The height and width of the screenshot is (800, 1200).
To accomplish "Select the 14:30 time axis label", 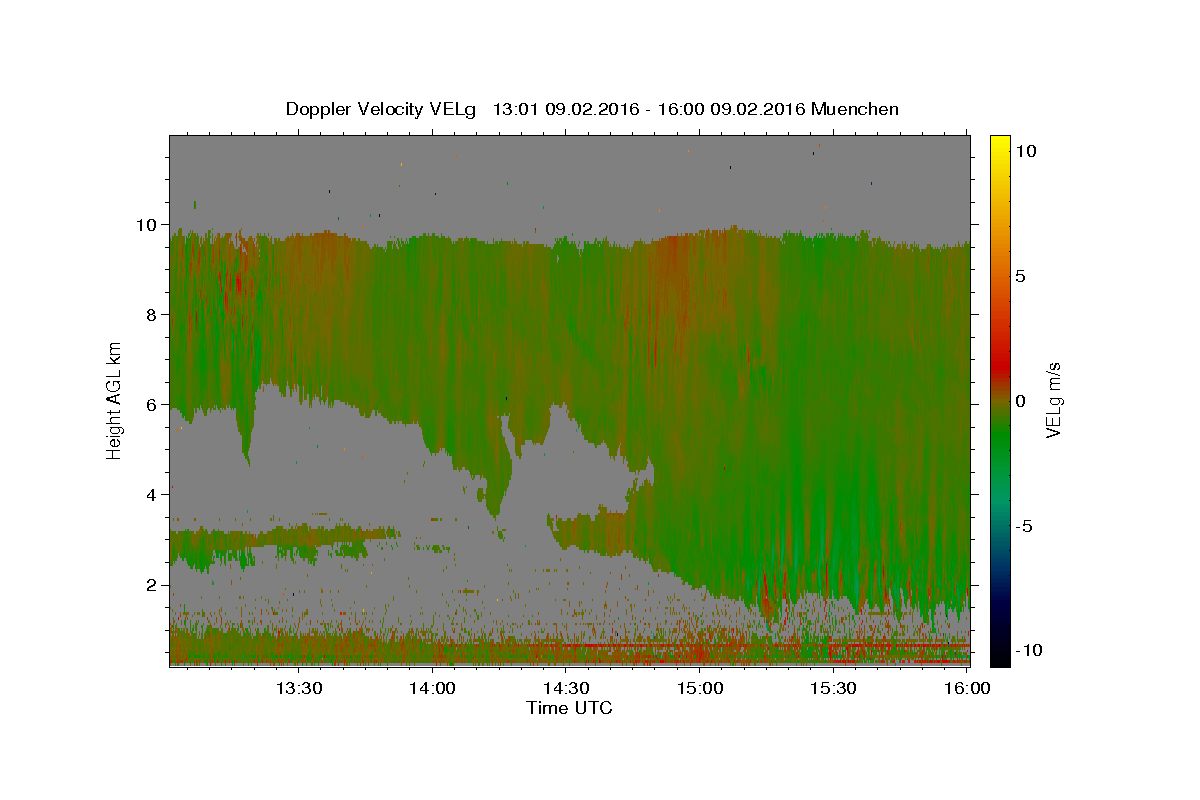I will (566, 688).
